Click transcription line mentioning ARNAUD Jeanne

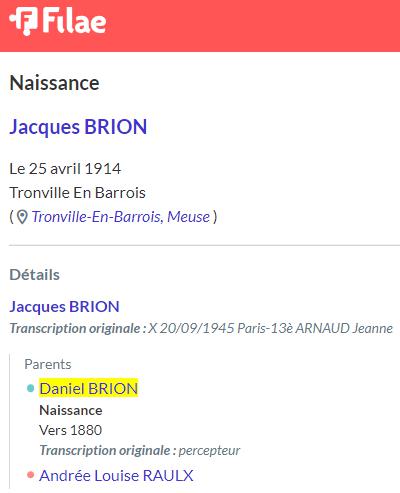click(x=201, y=328)
